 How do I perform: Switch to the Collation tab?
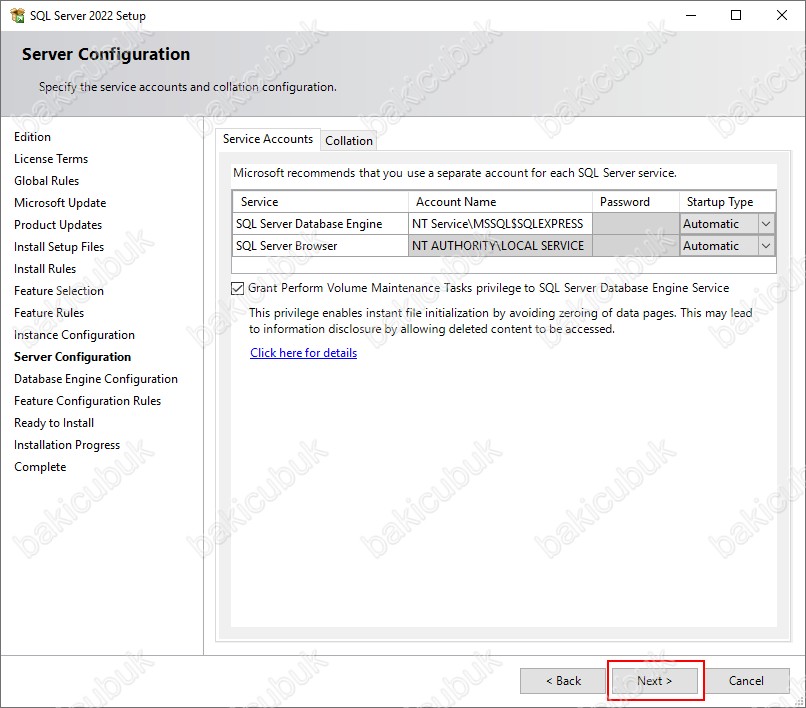(349, 140)
